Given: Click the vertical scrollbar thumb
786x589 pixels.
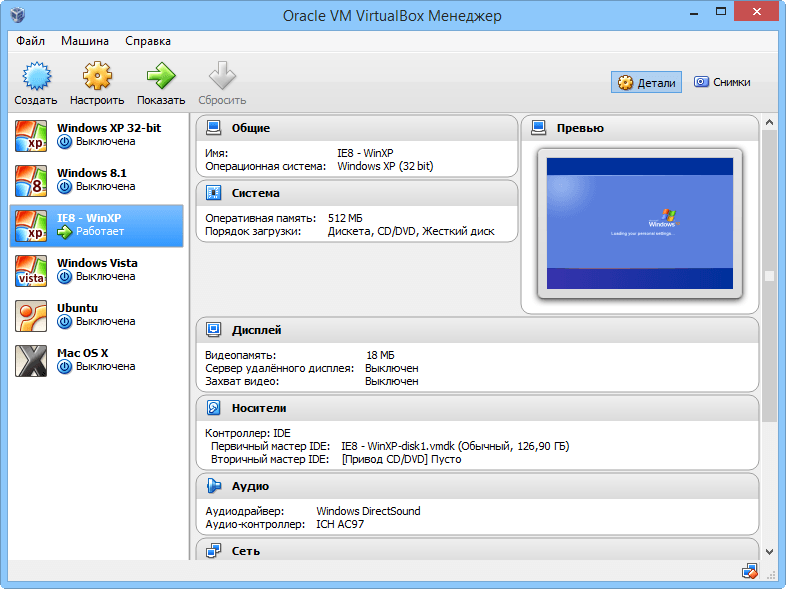Looking at the screenshot, I should (769, 276).
